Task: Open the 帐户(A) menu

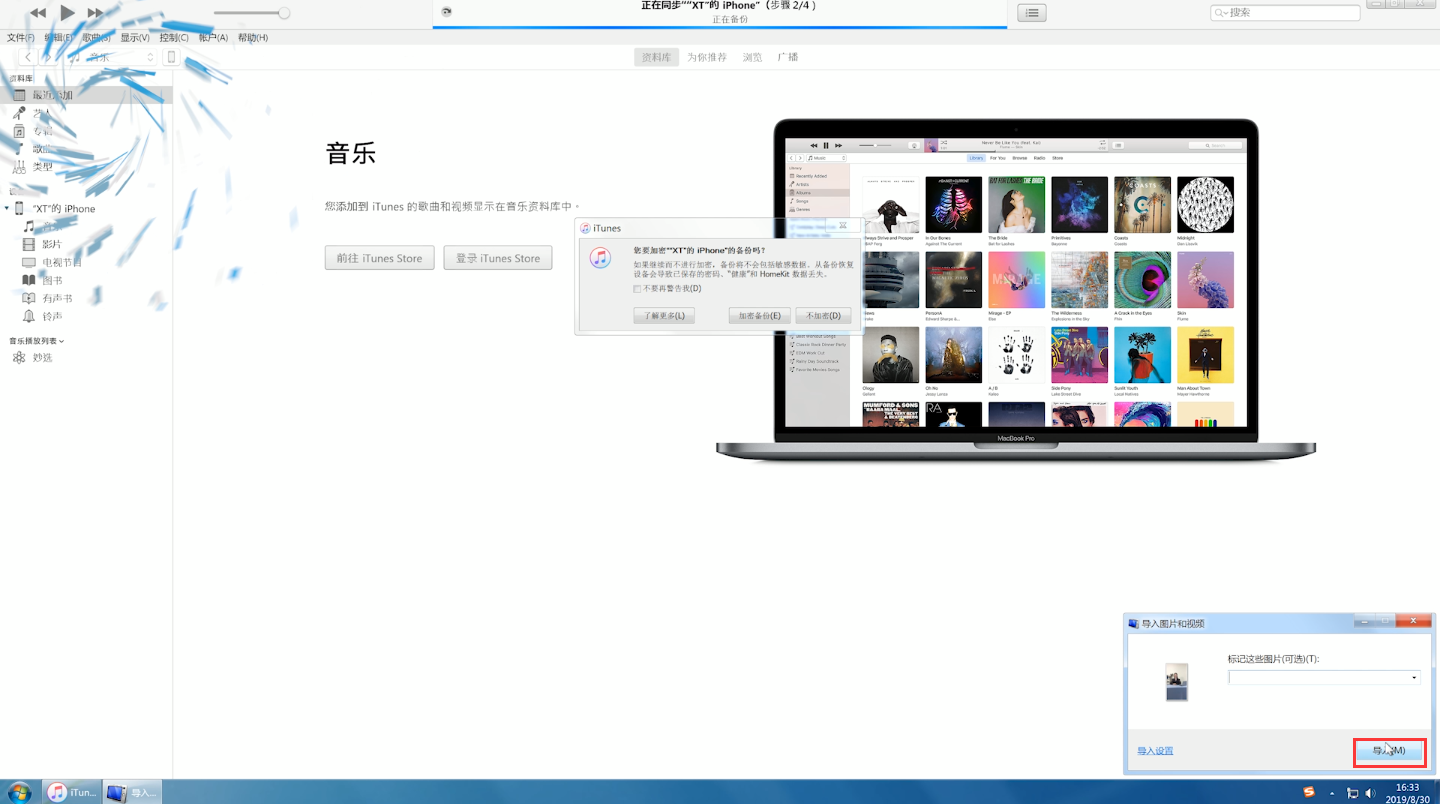Action: click(213, 38)
